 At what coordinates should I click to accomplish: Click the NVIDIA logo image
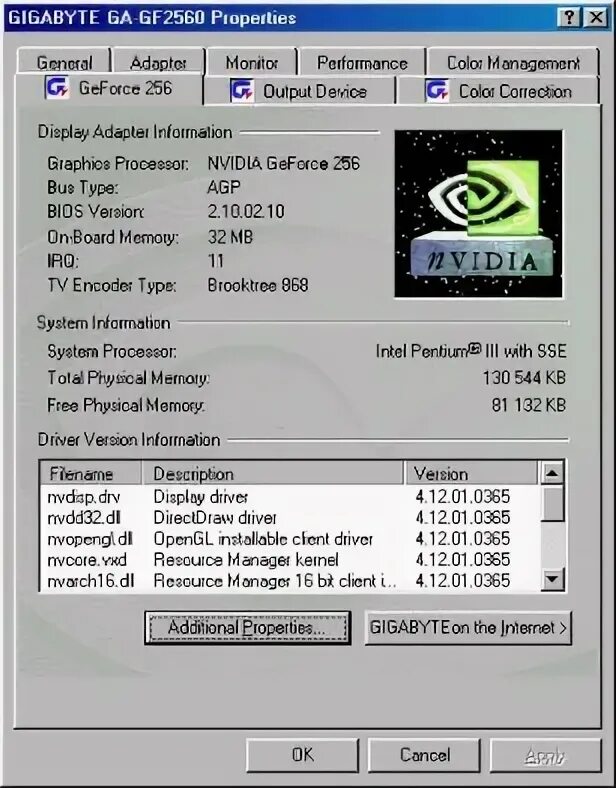pyautogui.click(x=478, y=214)
